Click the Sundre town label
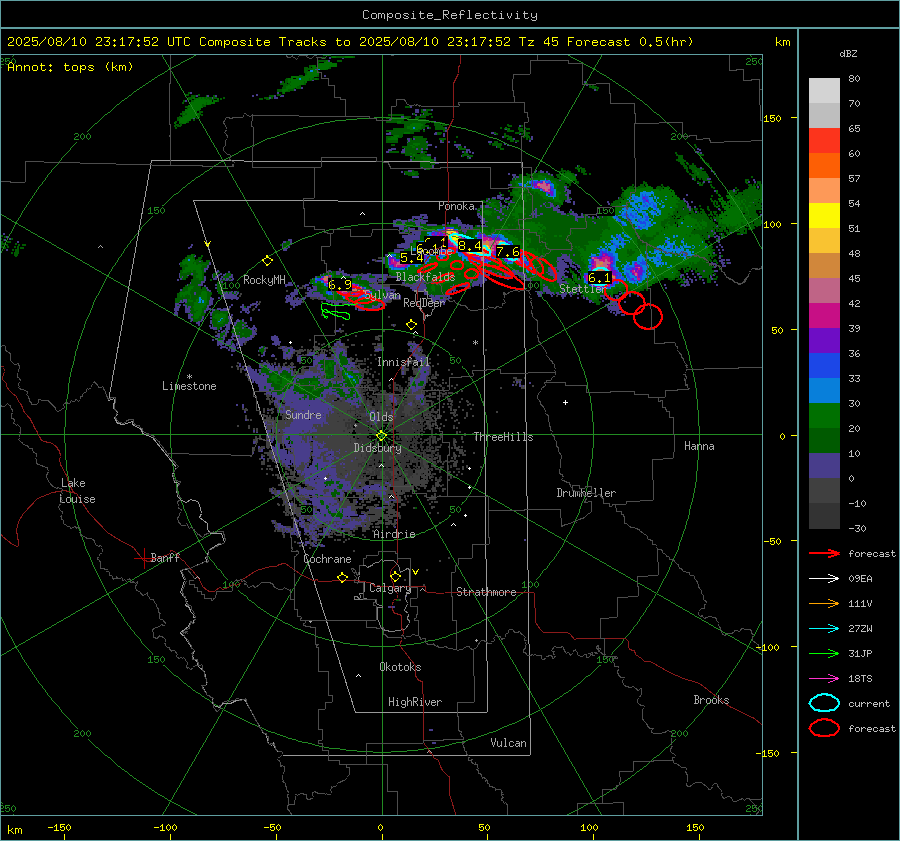Viewport: 900px width, 841px height. [303, 415]
